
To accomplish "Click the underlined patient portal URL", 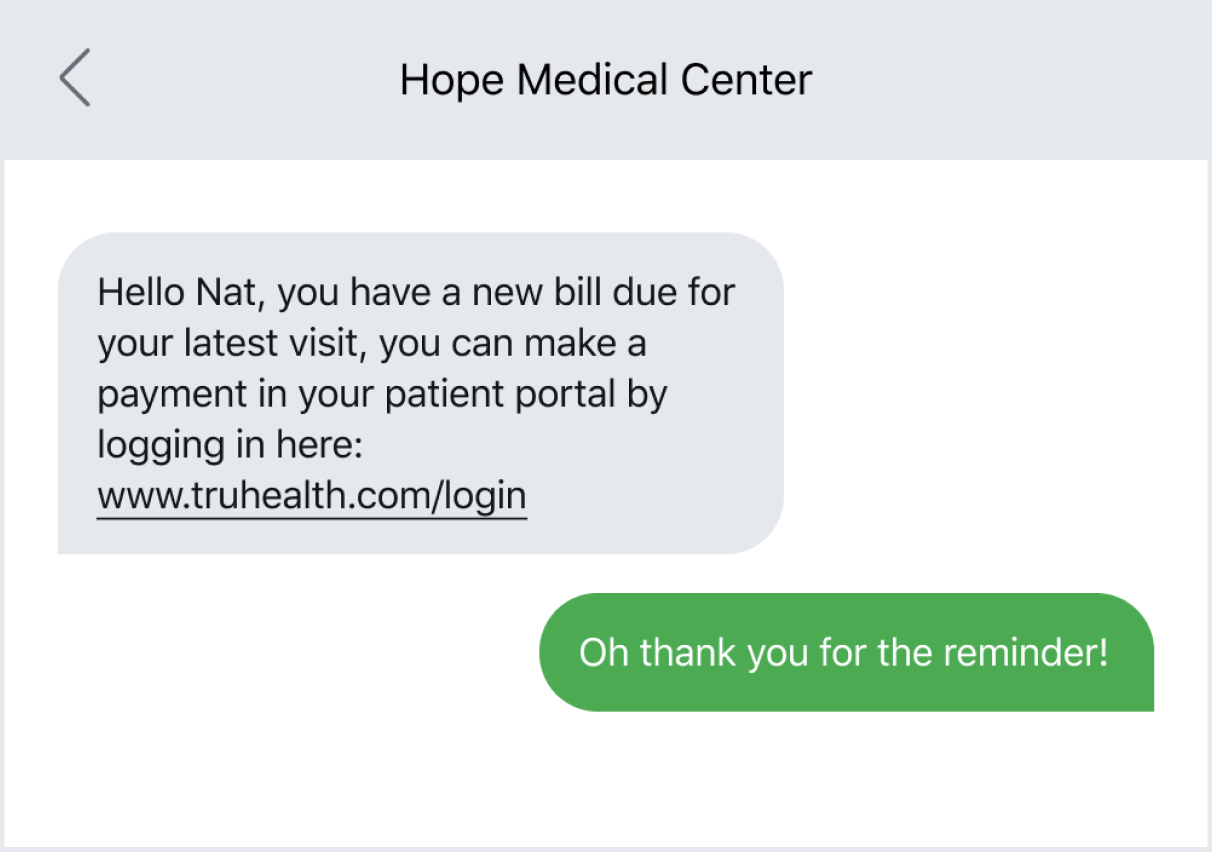I will pos(310,494).
